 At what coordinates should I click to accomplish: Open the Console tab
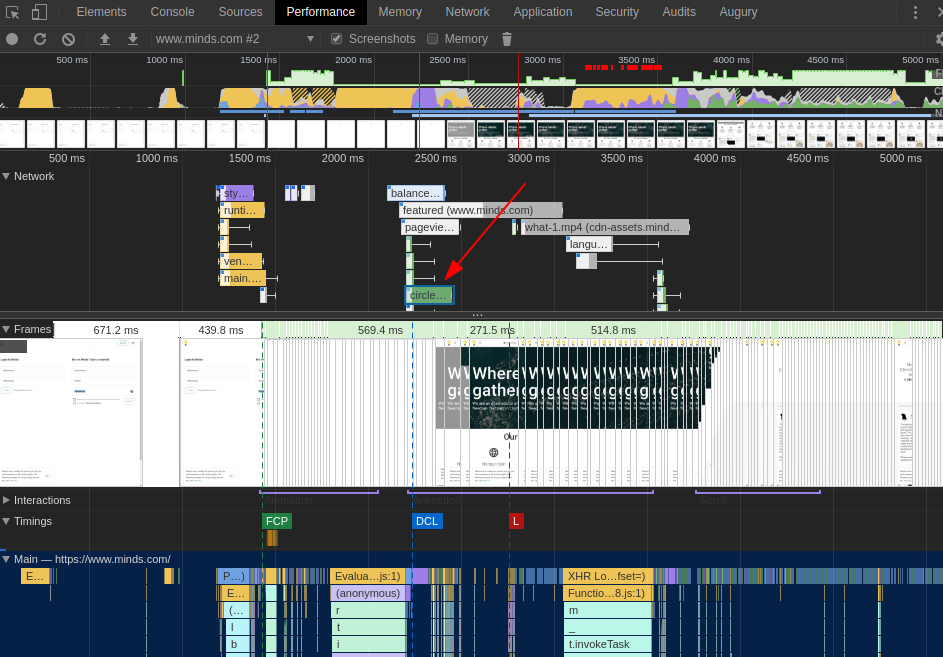tap(172, 12)
